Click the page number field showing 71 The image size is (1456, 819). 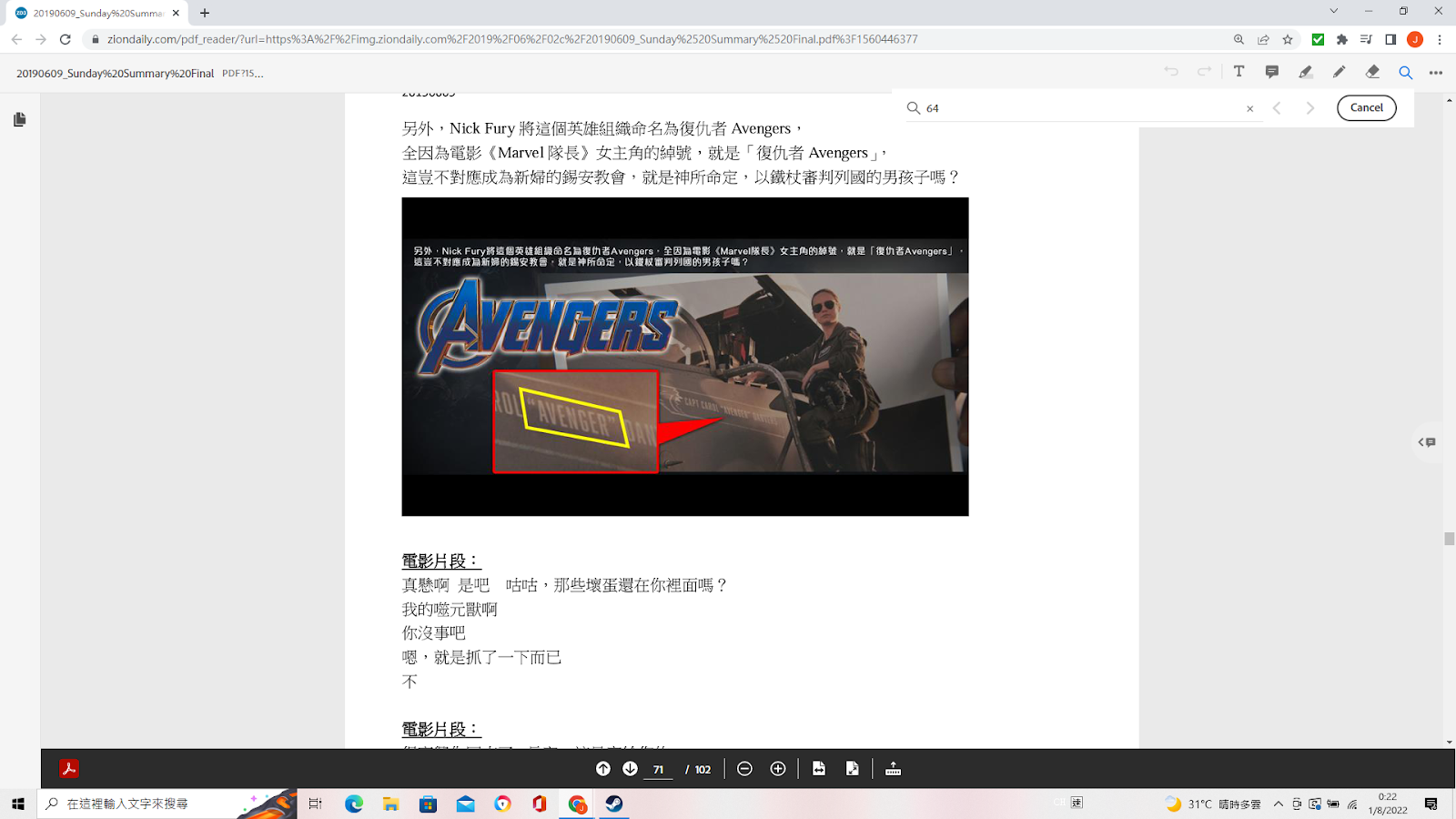(x=659, y=770)
